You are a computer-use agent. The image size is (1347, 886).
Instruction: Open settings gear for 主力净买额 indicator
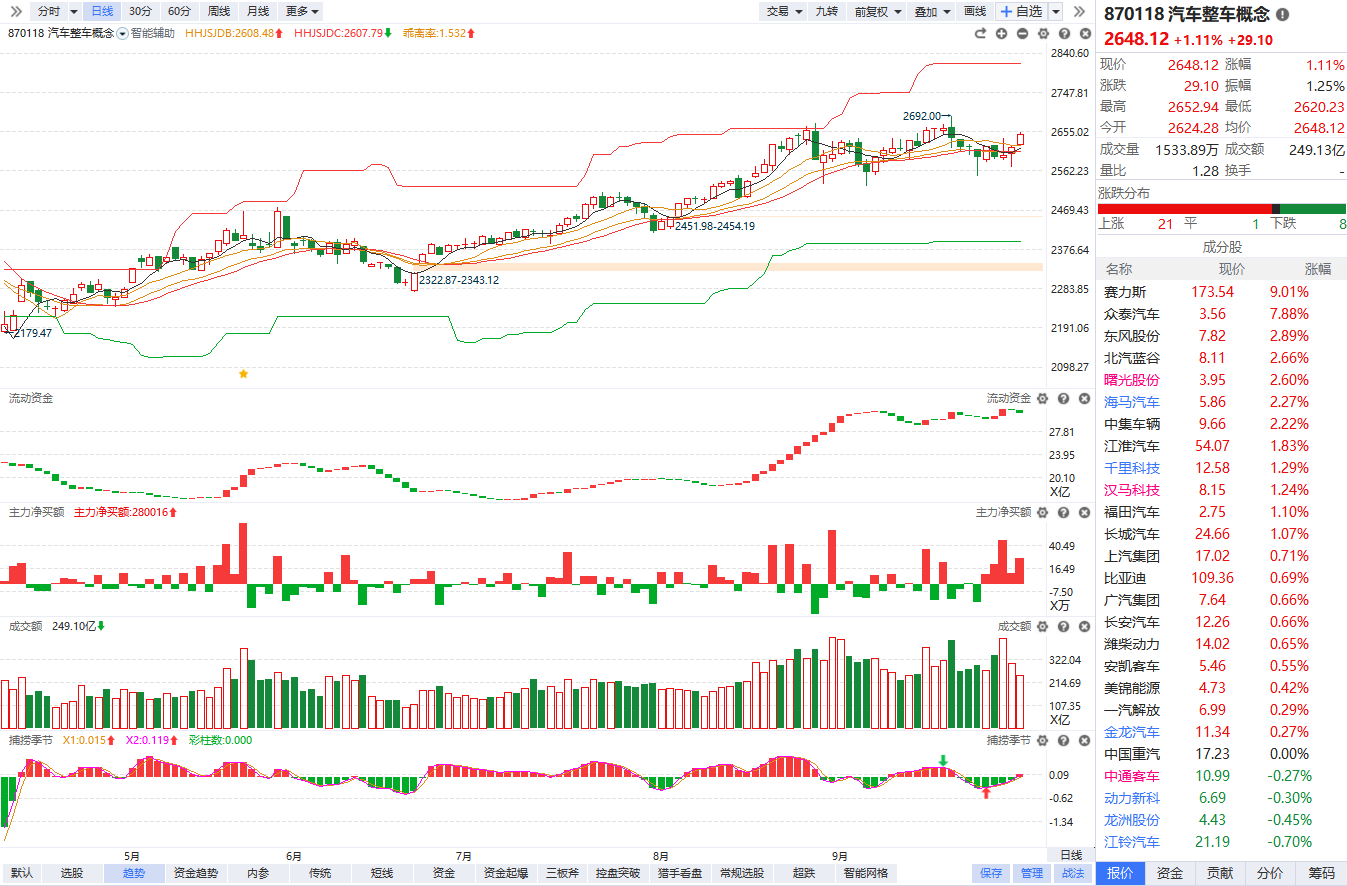pos(1043,512)
